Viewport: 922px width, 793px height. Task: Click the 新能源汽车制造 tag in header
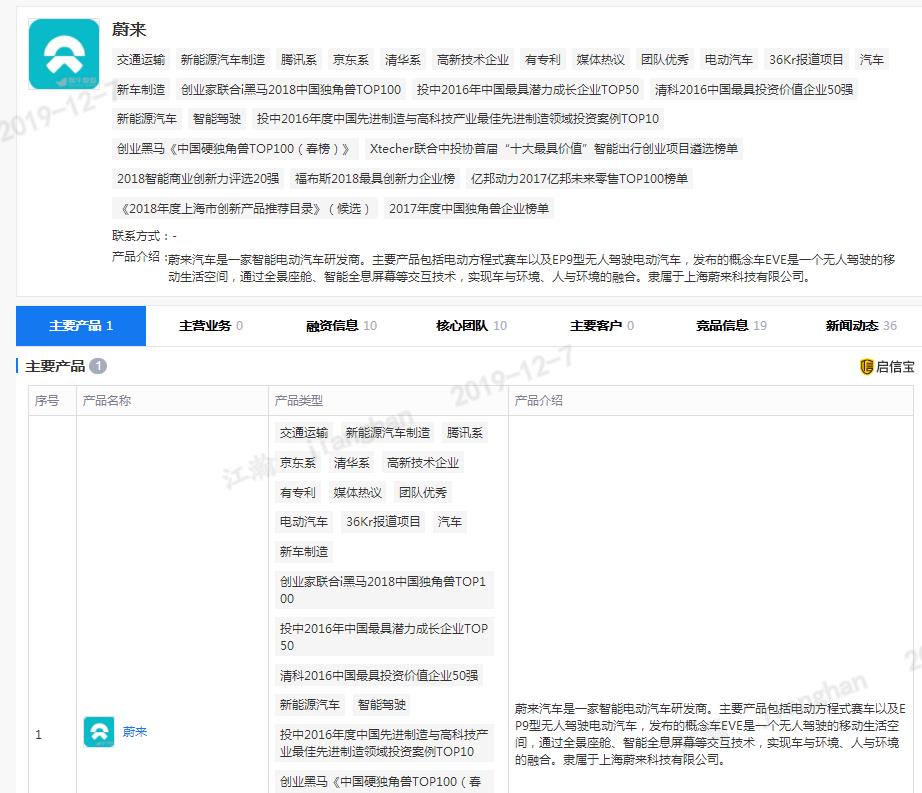click(x=223, y=59)
